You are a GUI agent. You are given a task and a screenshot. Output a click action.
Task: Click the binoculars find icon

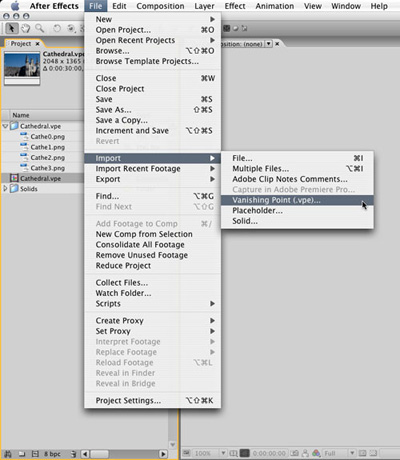pos(8,454)
